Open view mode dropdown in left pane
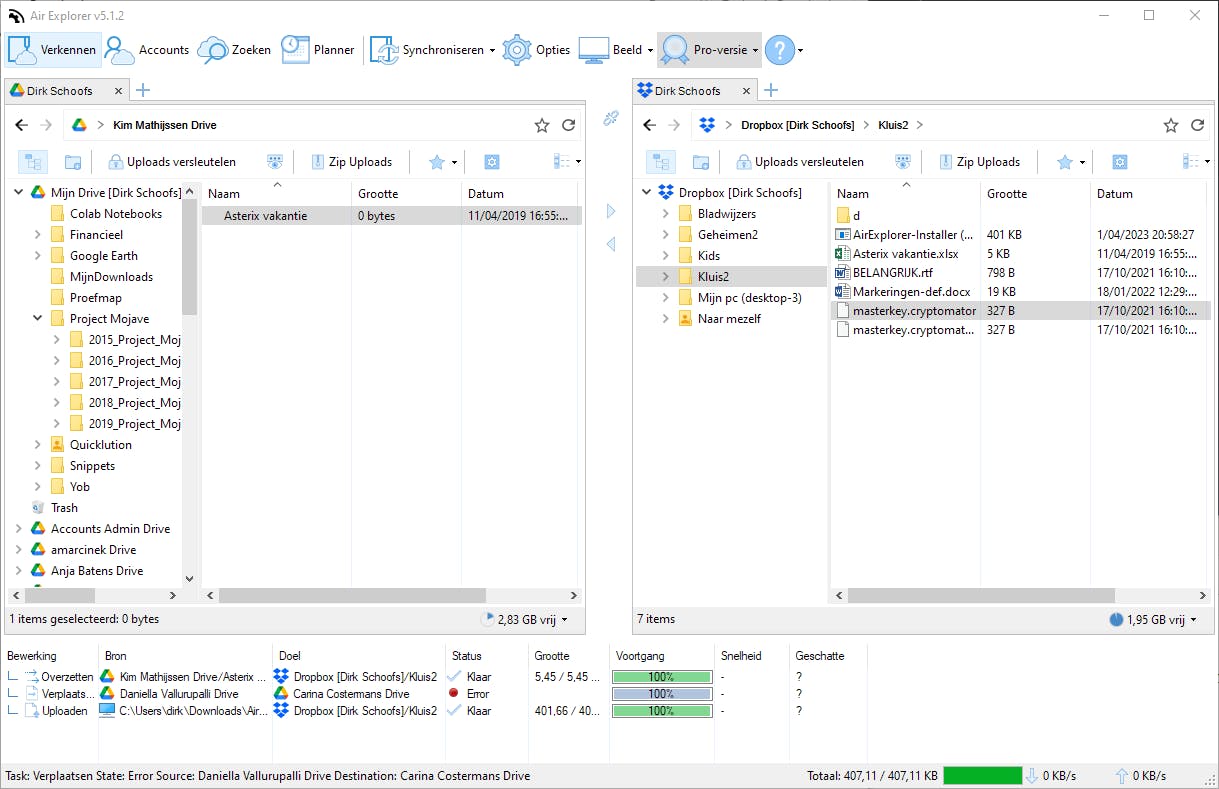 [x=567, y=162]
